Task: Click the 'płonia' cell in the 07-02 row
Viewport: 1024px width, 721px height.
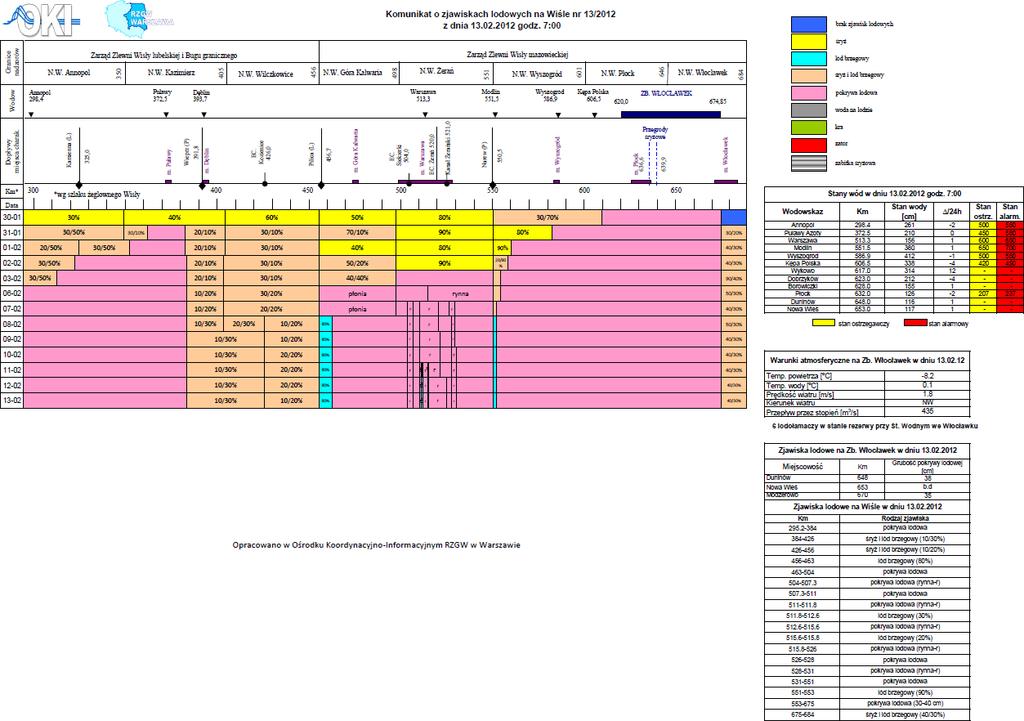Action: (357, 309)
